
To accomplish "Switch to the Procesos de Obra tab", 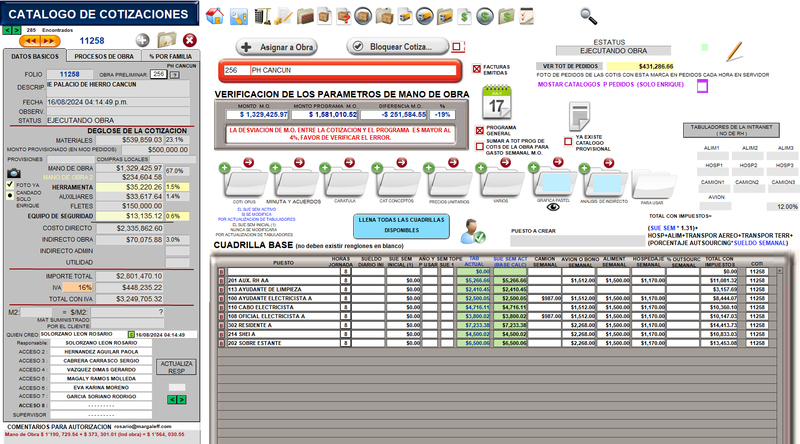I will (105, 56).
